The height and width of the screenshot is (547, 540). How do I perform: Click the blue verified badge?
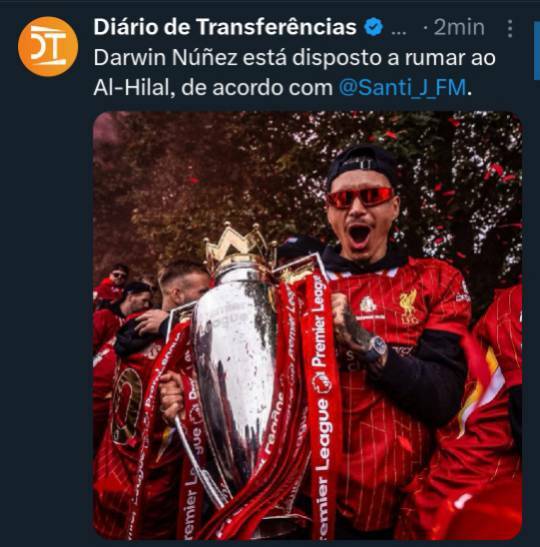(374, 27)
